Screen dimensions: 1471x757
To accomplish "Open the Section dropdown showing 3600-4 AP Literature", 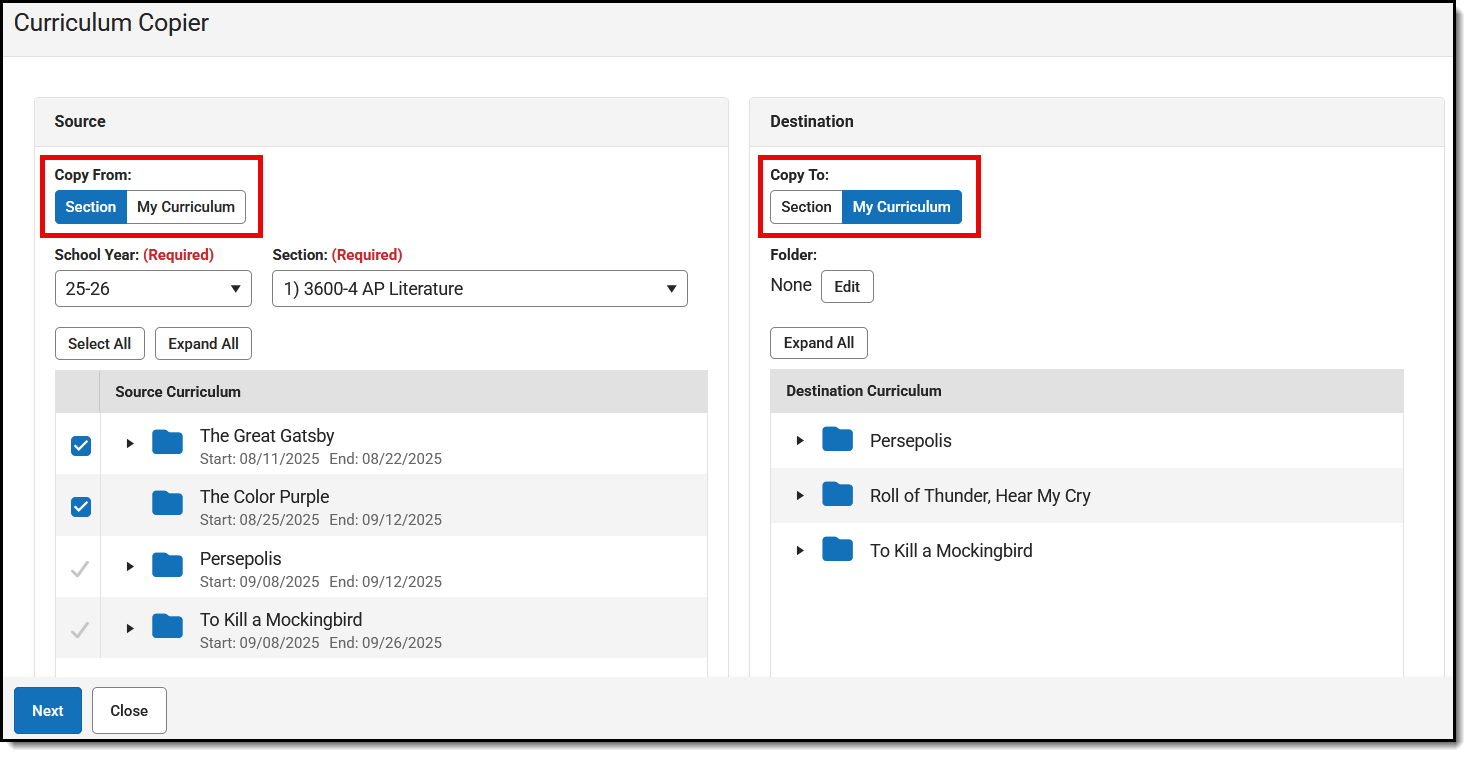I will (x=479, y=288).
